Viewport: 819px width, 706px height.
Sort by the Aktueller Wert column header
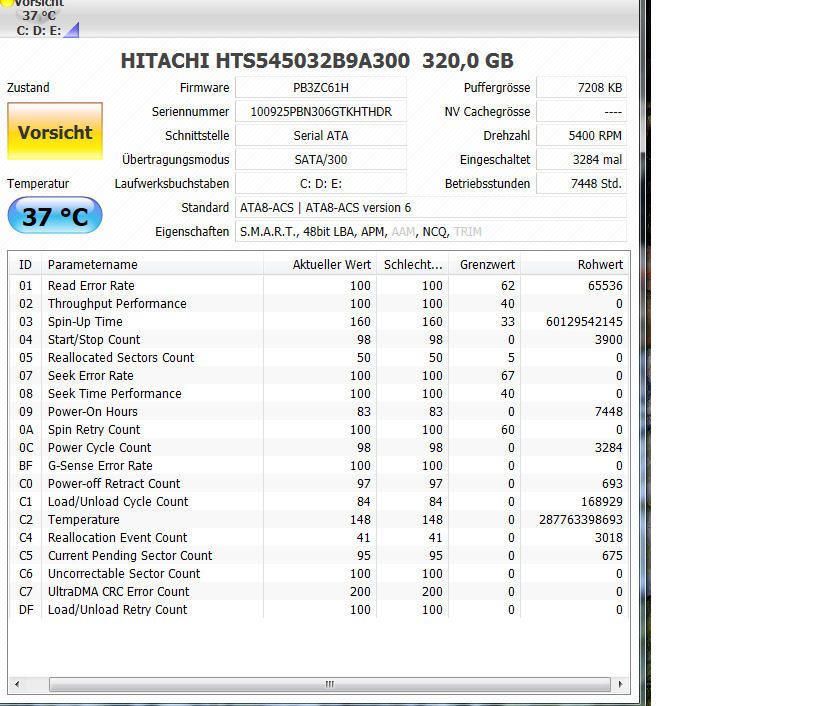coord(320,265)
